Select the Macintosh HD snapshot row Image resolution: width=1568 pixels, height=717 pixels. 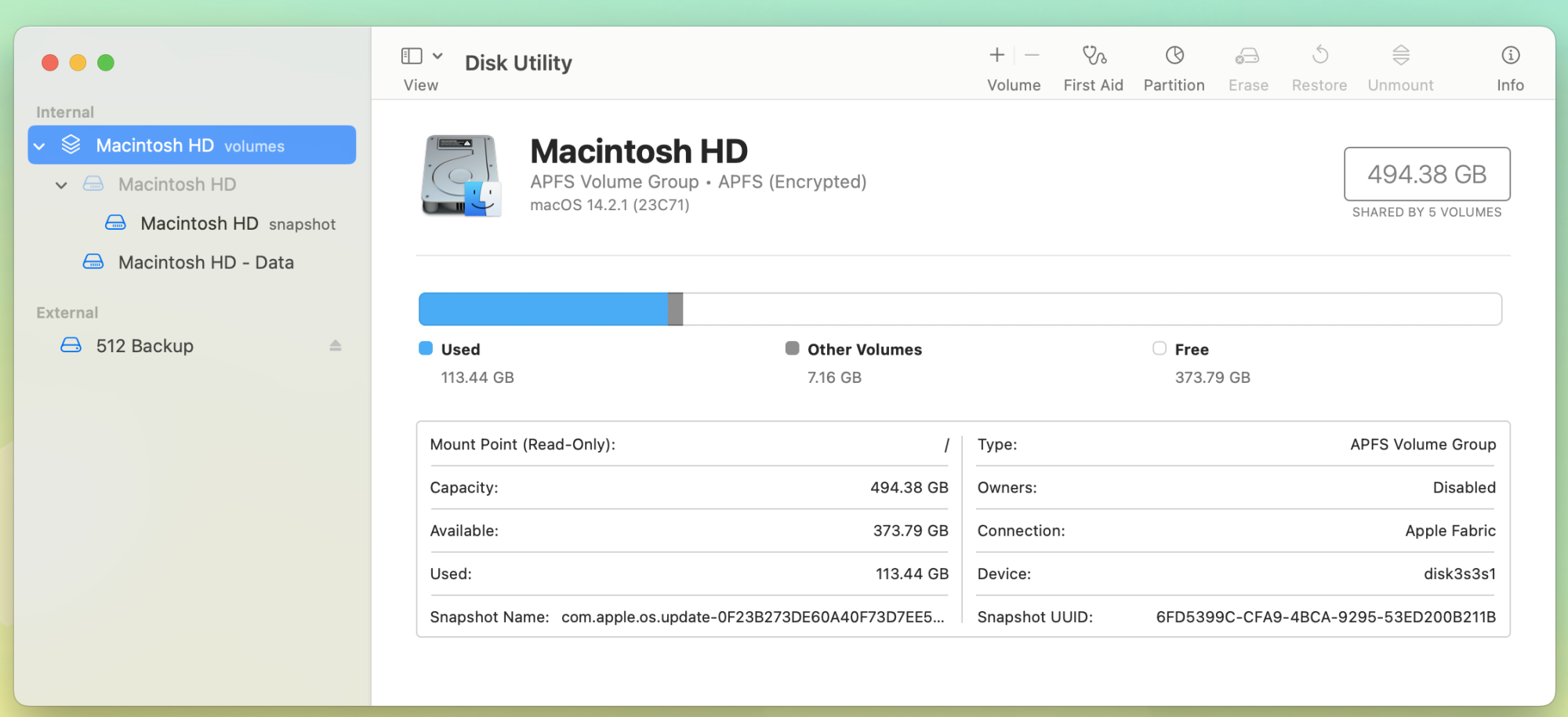coord(192,224)
